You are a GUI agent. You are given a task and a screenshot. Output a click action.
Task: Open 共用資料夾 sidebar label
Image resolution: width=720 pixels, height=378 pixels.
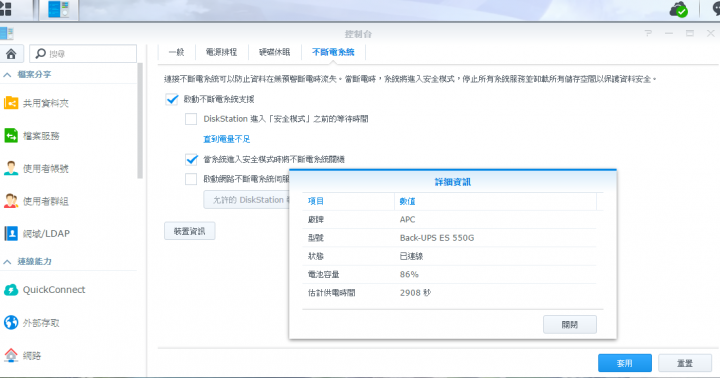tap(46, 103)
